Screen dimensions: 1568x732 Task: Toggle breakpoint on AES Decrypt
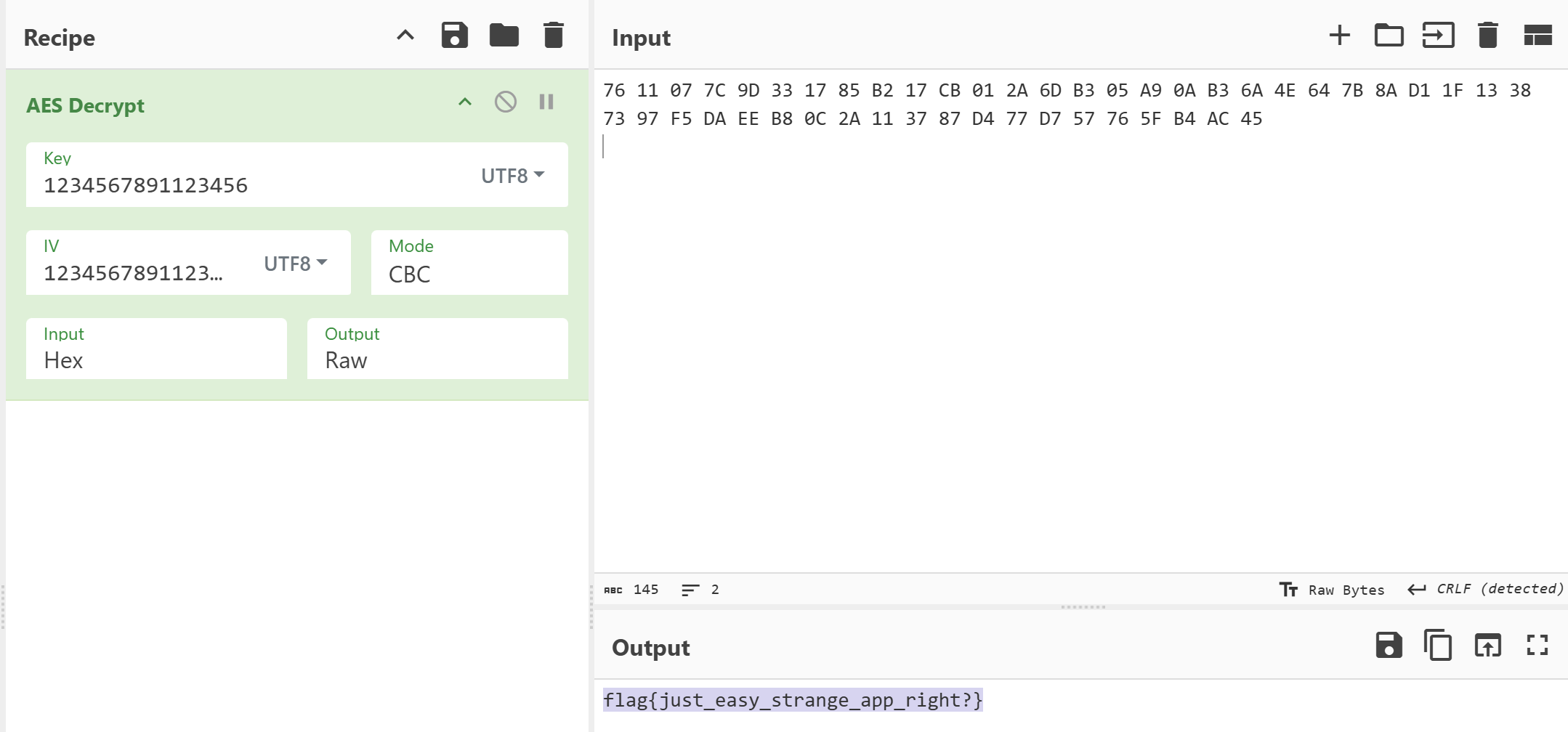546,102
